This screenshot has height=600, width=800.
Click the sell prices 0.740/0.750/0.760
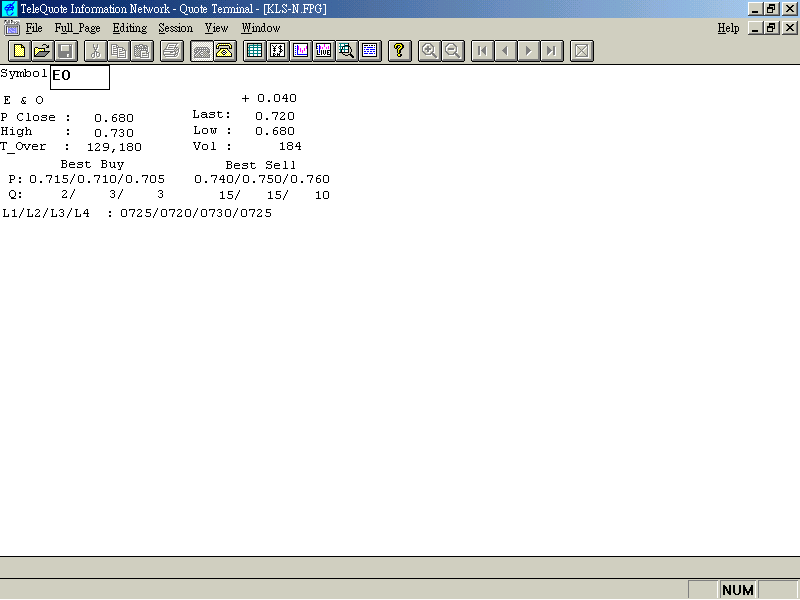262,179
